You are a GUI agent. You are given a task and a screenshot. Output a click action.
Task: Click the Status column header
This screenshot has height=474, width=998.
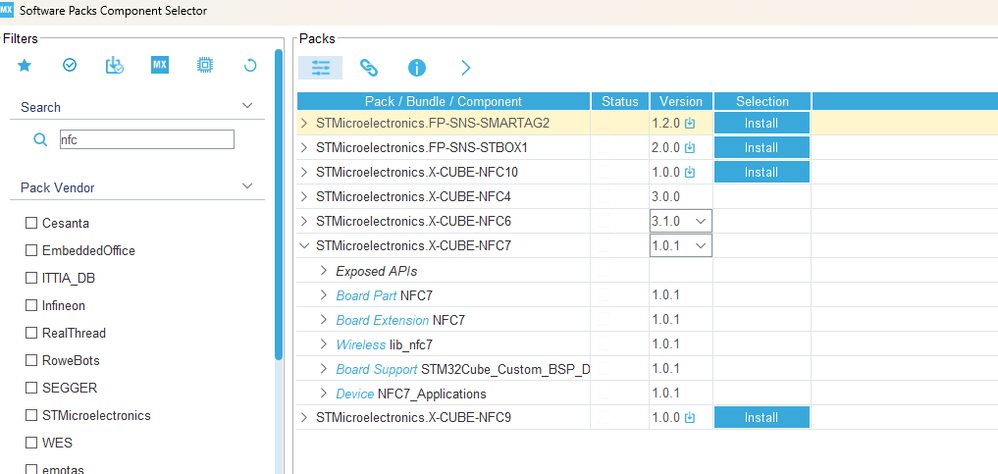(x=620, y=101)
